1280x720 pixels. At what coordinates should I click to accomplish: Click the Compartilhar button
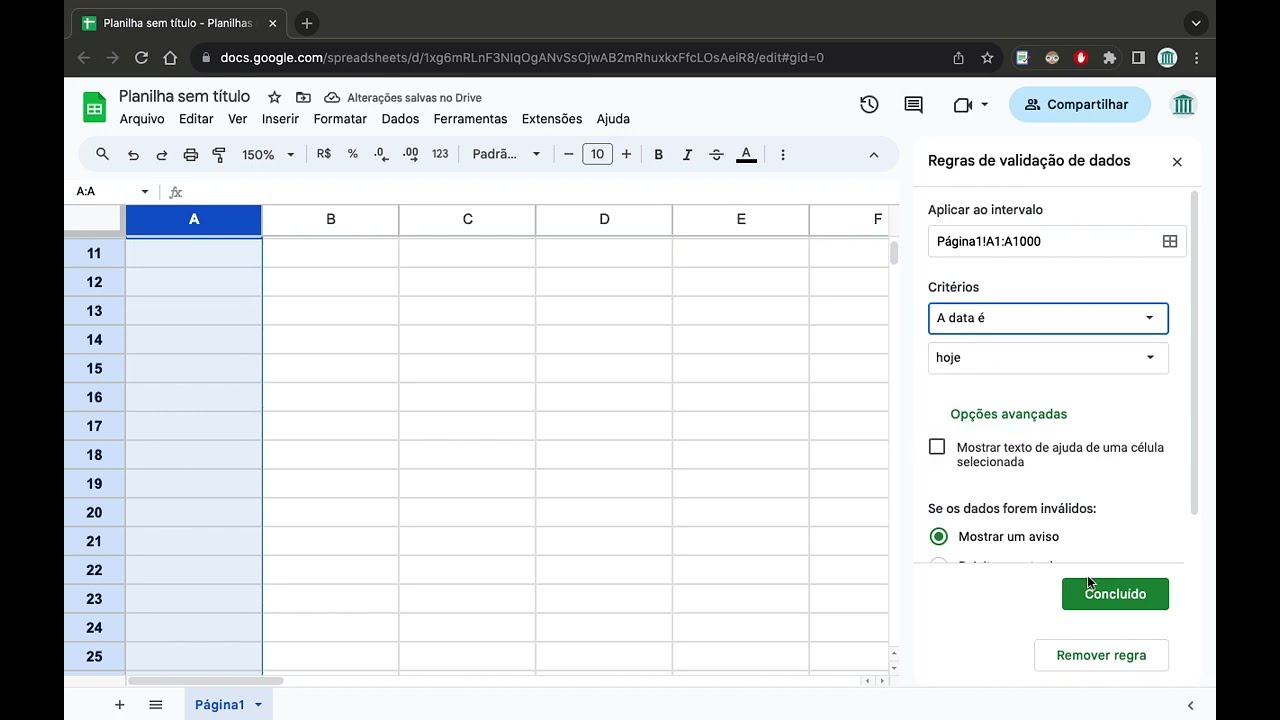point(1079,105)
